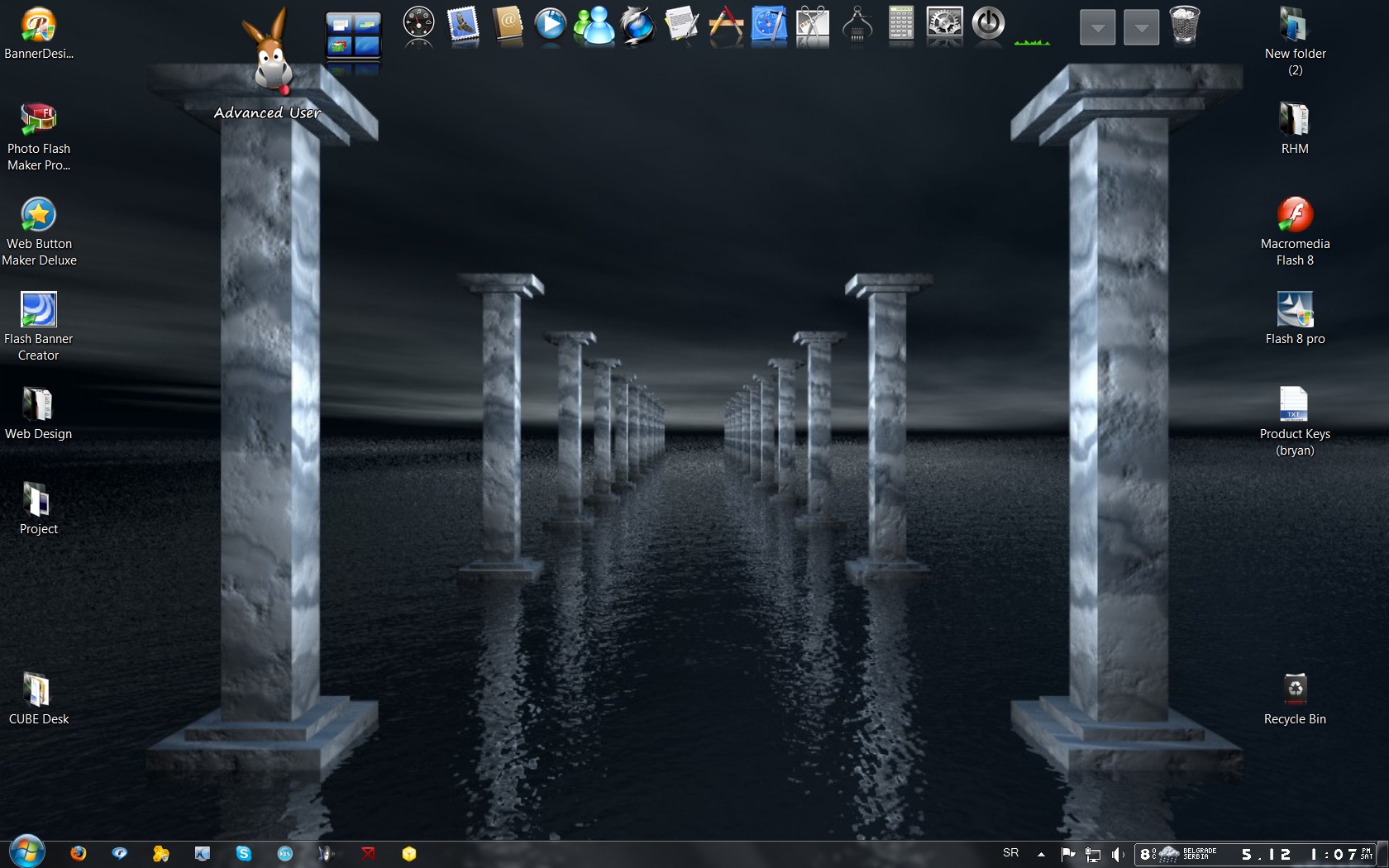Click the Belgrade weather widget

pos(1178,854)
